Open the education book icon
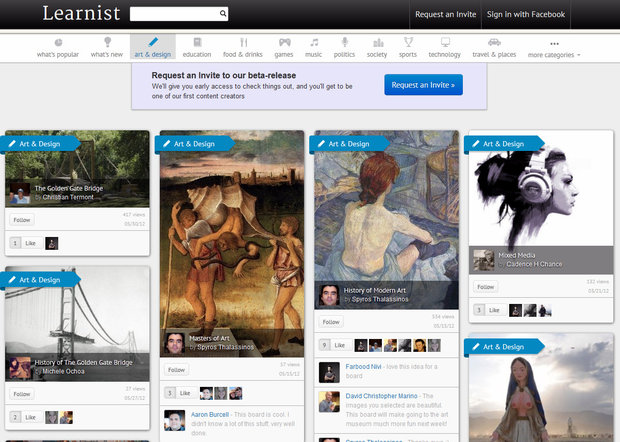The width and height of the screenshot is (620, 442). (x=196, y=42)
